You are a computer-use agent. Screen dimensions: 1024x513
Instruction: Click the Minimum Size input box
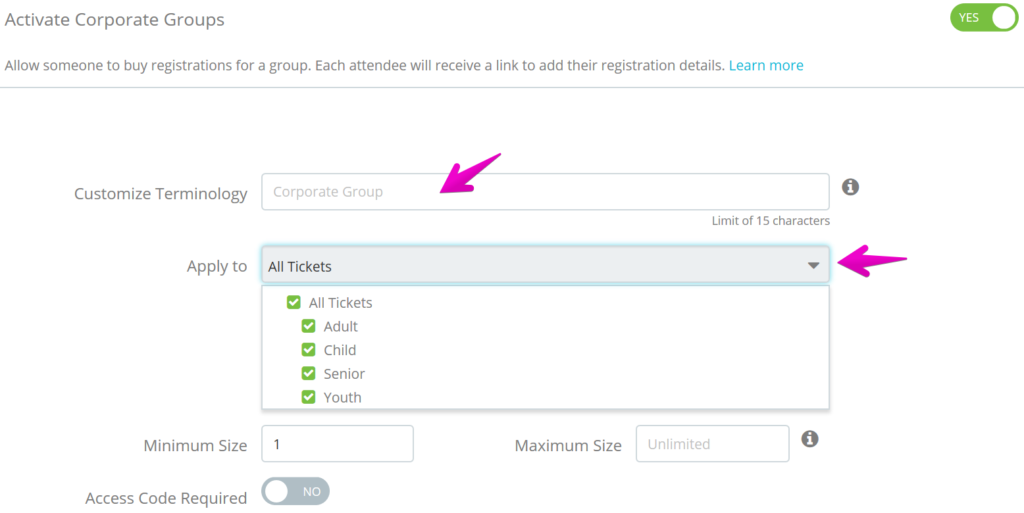[x=338, y=444]
